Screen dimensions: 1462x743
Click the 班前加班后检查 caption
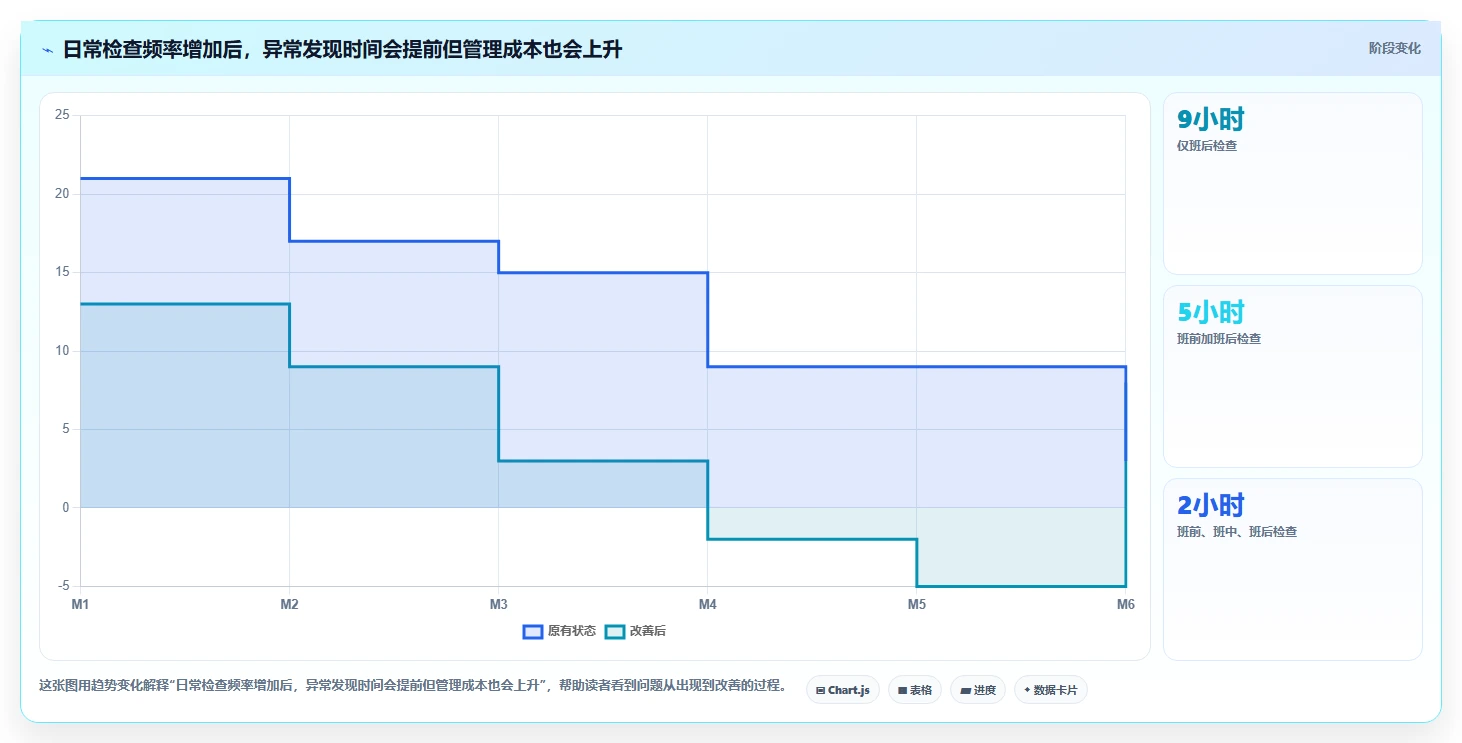click(x=1219, y=339)
